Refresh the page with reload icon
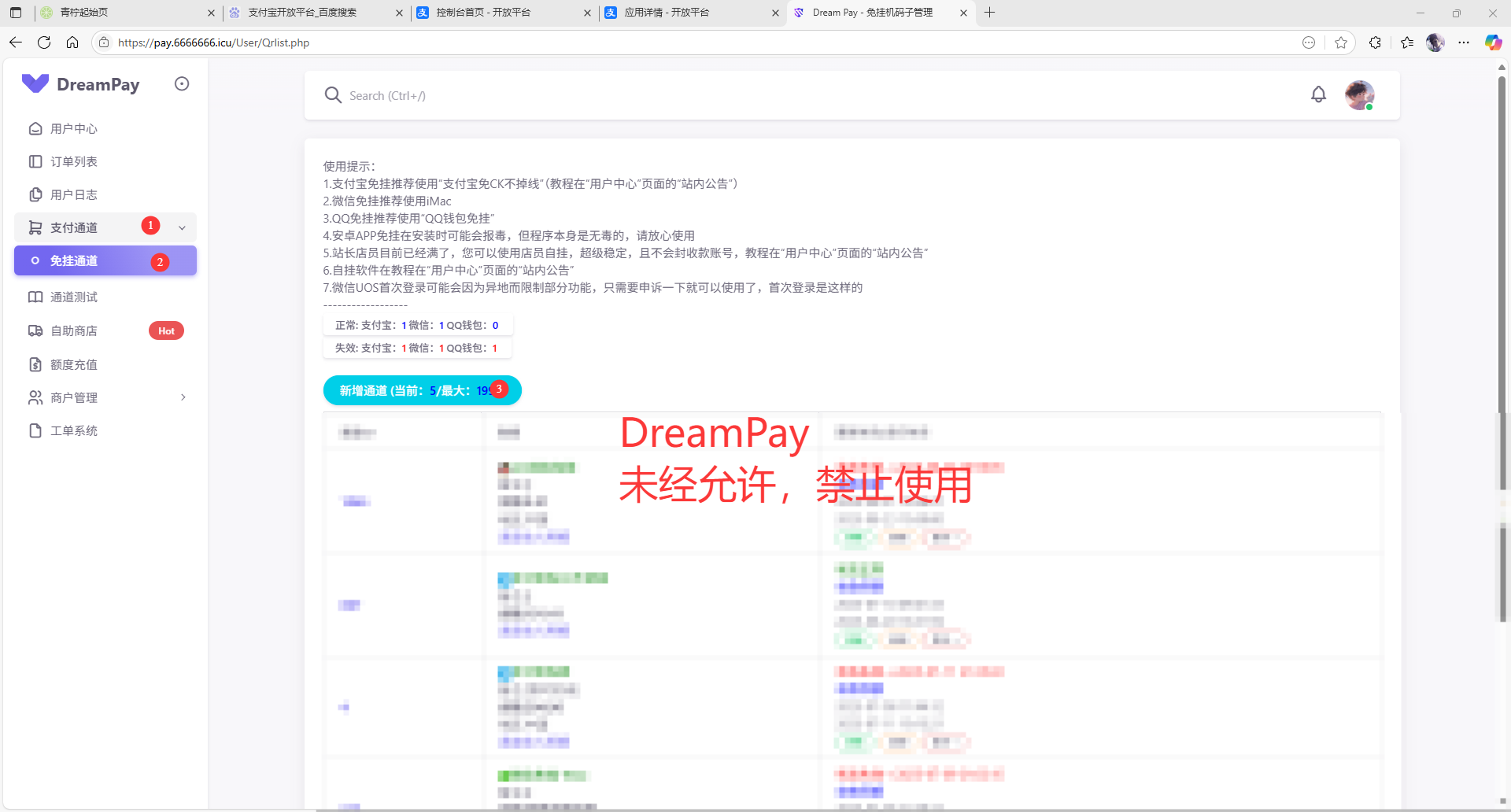Image resolution: width=1511 pixels, height=812 pixels. [44, 42]
